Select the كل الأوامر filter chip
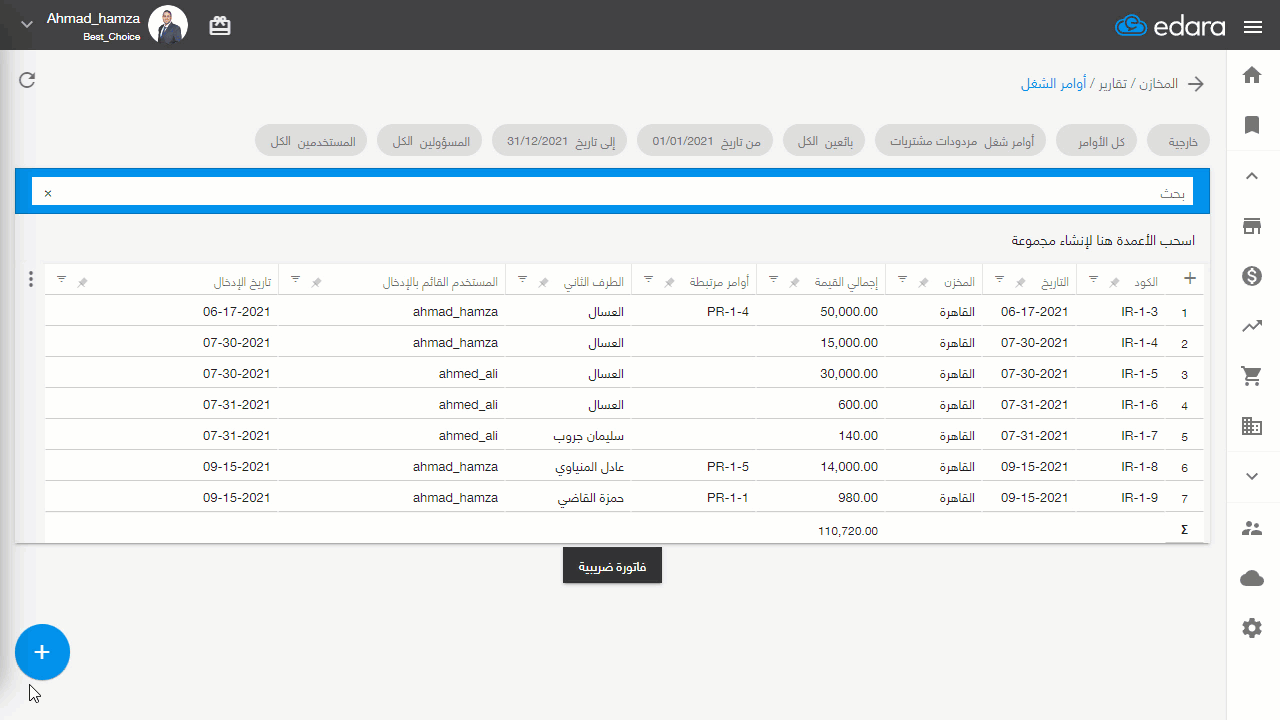This screenshot has height=720, width=1280. (1098, 141)
